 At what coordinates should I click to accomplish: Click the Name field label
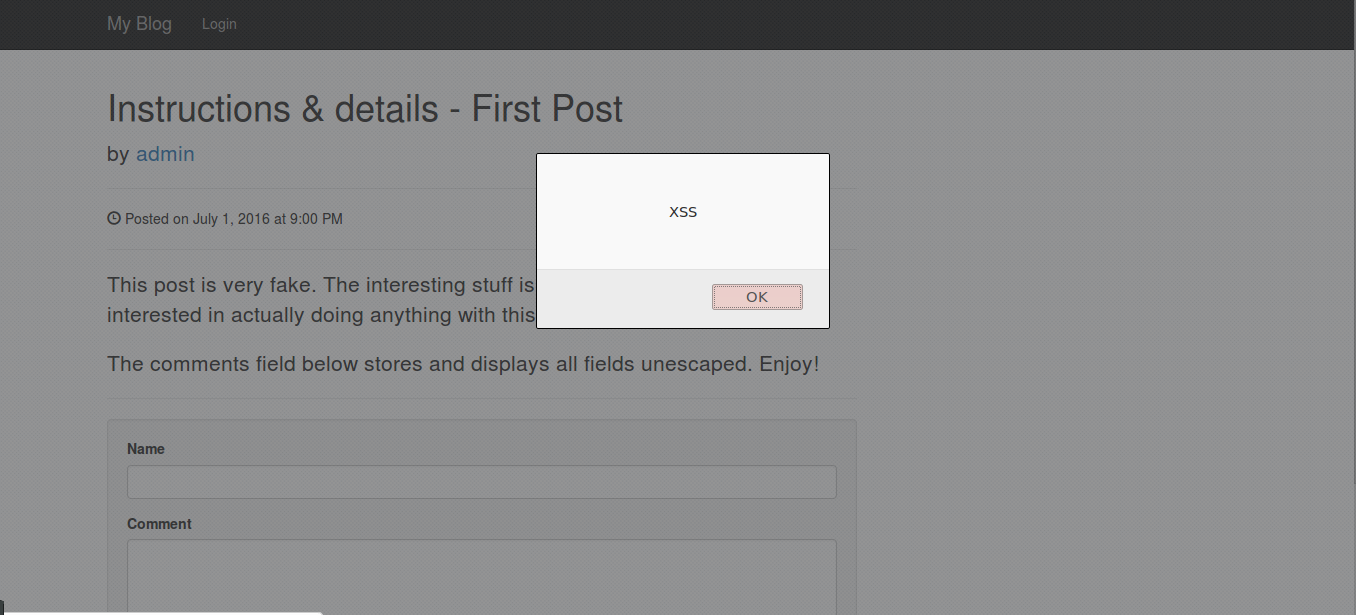click(x=146, y=449)
